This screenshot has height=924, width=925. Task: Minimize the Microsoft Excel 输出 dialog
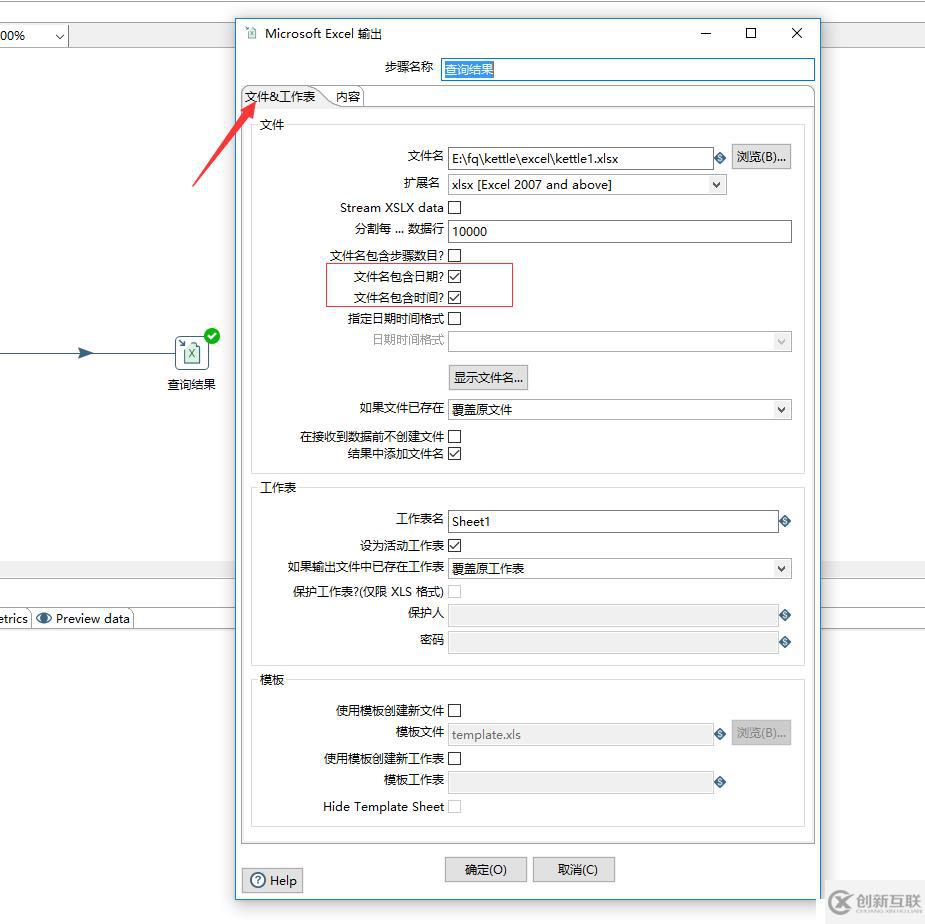click(706, 33)
